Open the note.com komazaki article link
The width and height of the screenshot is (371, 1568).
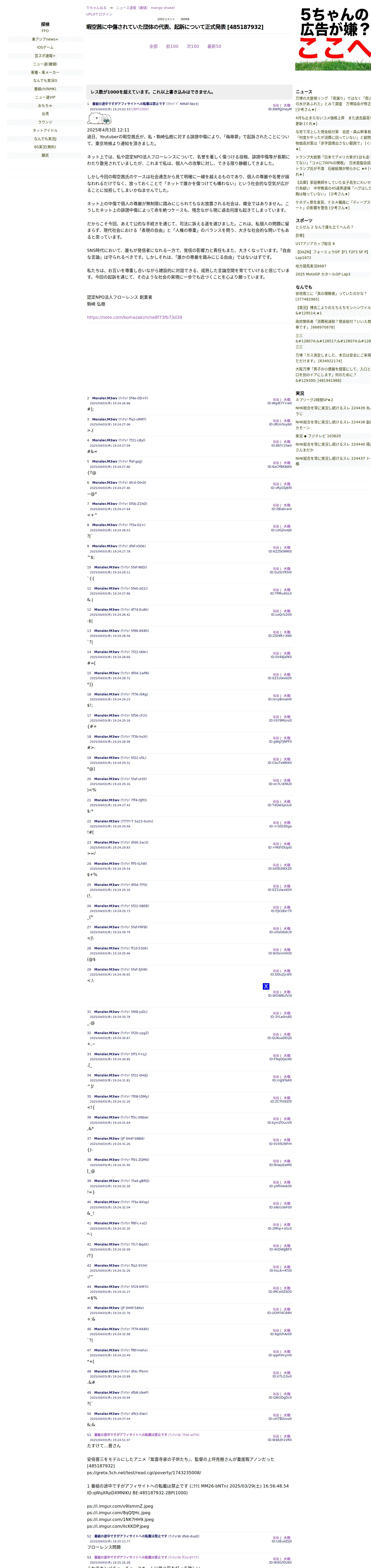pos(134,317)
